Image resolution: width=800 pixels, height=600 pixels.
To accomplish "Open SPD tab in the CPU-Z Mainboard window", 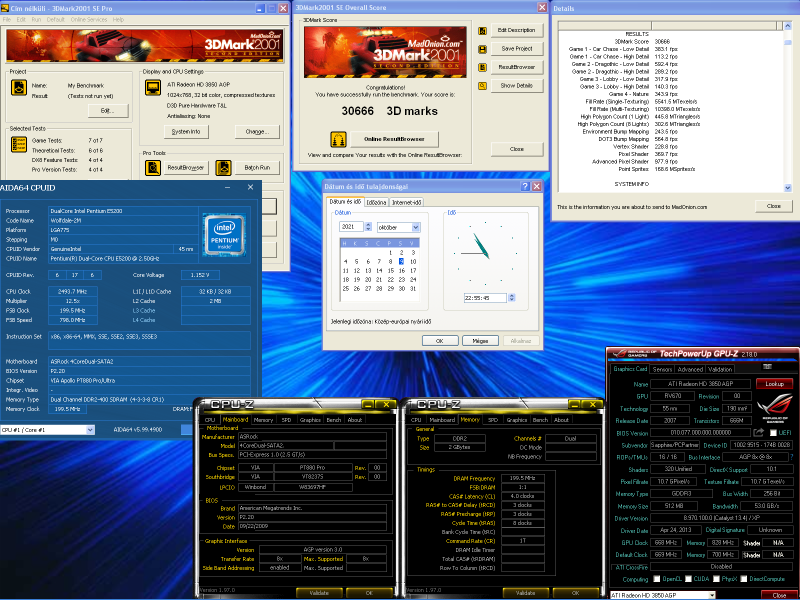I will [287, 420].
